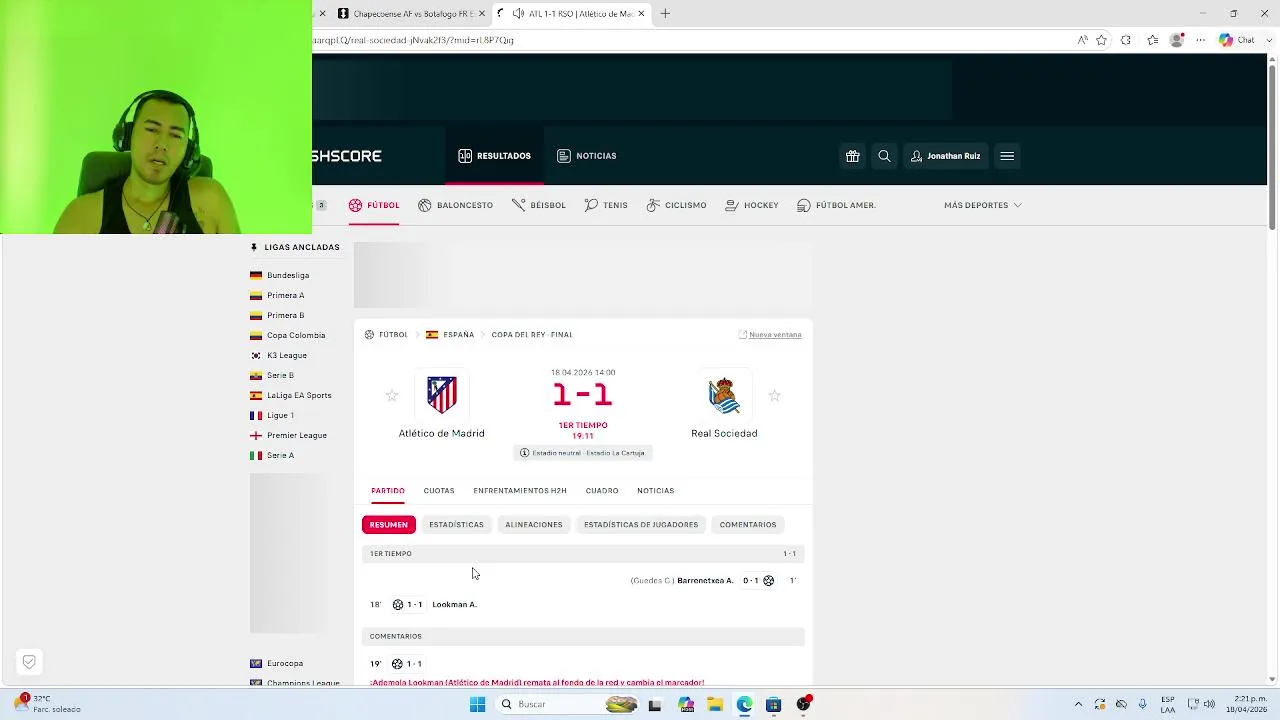Select the Resultados header tab
The height and width of the screenshot is (720, 1280).
click(494, 156)
